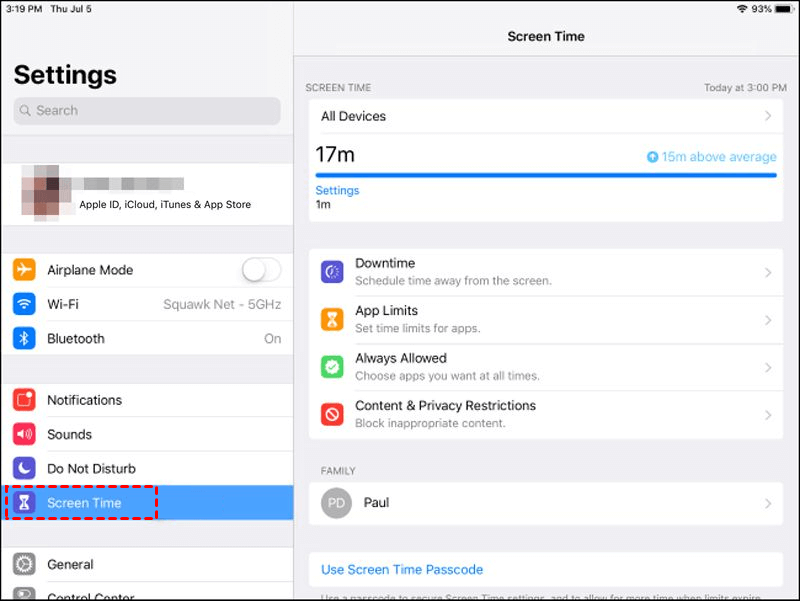Tap the 17m total usage value
The width and height of the screenshot is (800, 601).
tap(335, 154)
